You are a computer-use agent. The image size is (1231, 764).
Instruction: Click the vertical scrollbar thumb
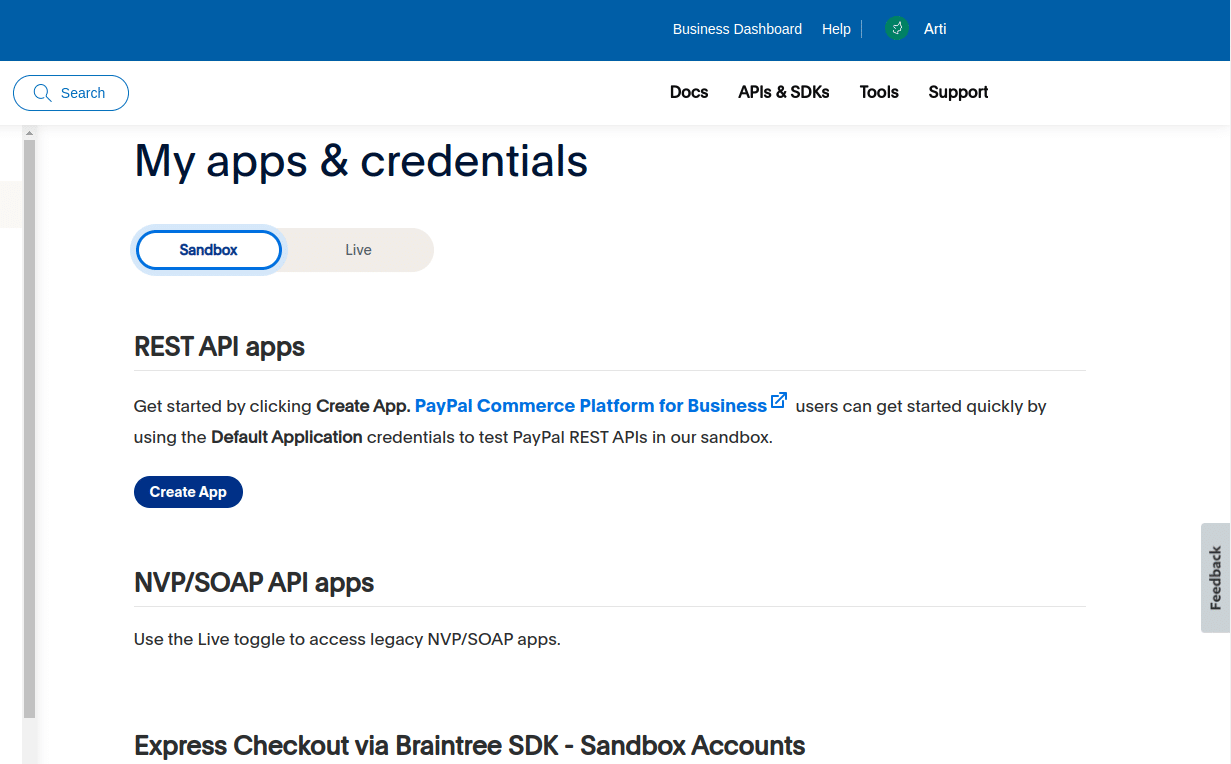(x=29, y=420)
